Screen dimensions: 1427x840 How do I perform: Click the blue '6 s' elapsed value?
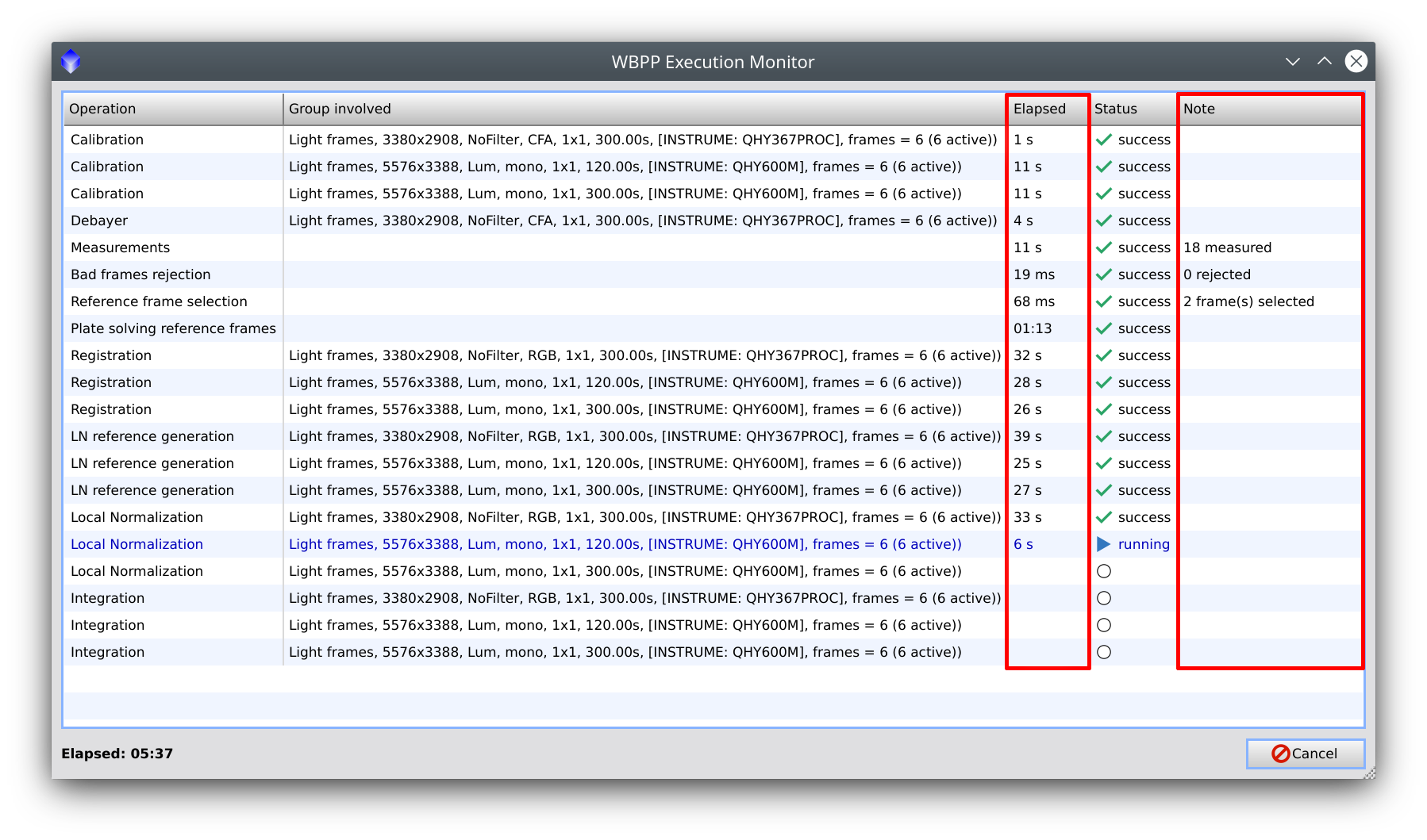(1023, 544)
